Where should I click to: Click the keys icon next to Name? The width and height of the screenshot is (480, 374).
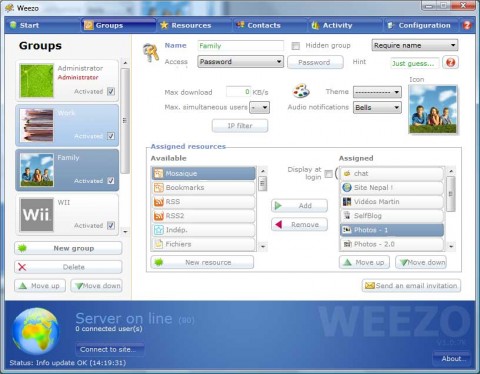tap(151, 53)
